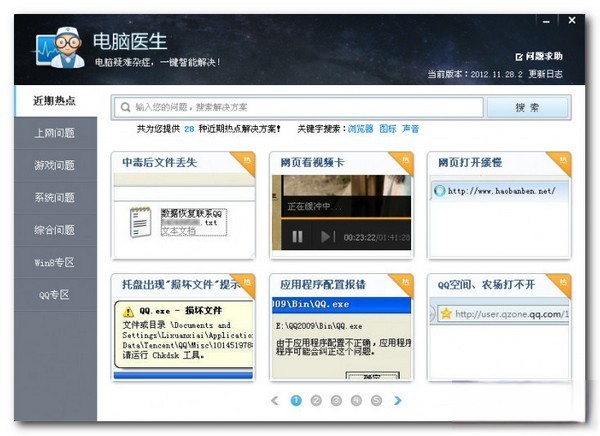Go to the next page arrow
This screenshot has height=436, width=600.
[x=398, y=400]
